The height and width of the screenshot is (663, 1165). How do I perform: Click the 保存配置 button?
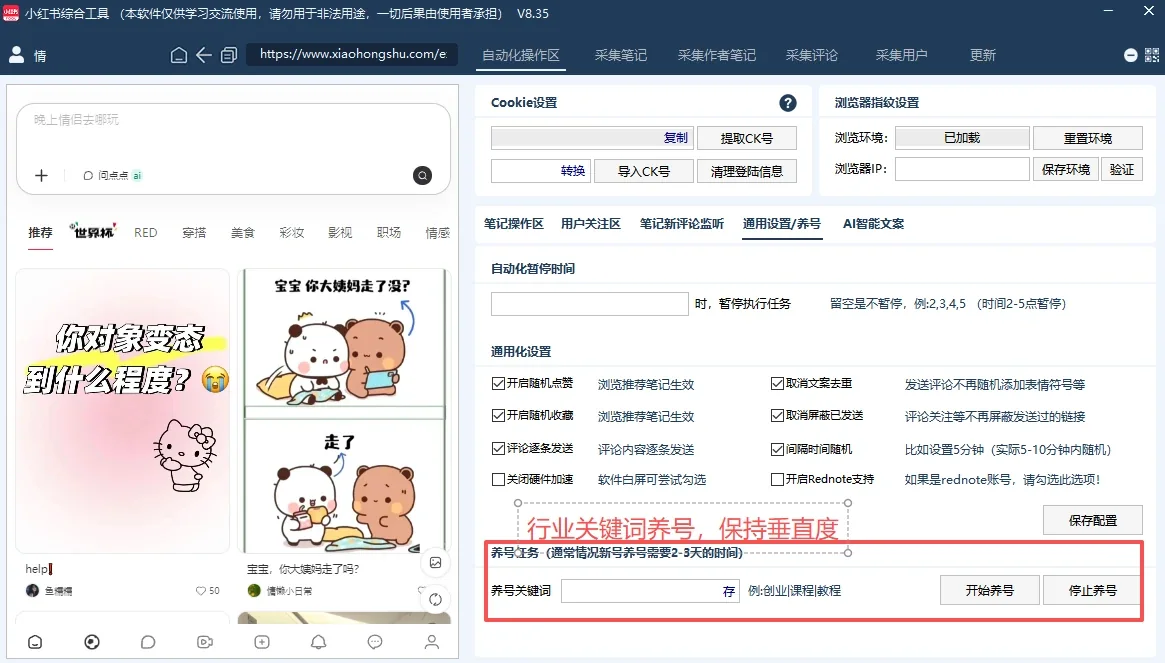pyautogui.click(x=1093, y=520)
